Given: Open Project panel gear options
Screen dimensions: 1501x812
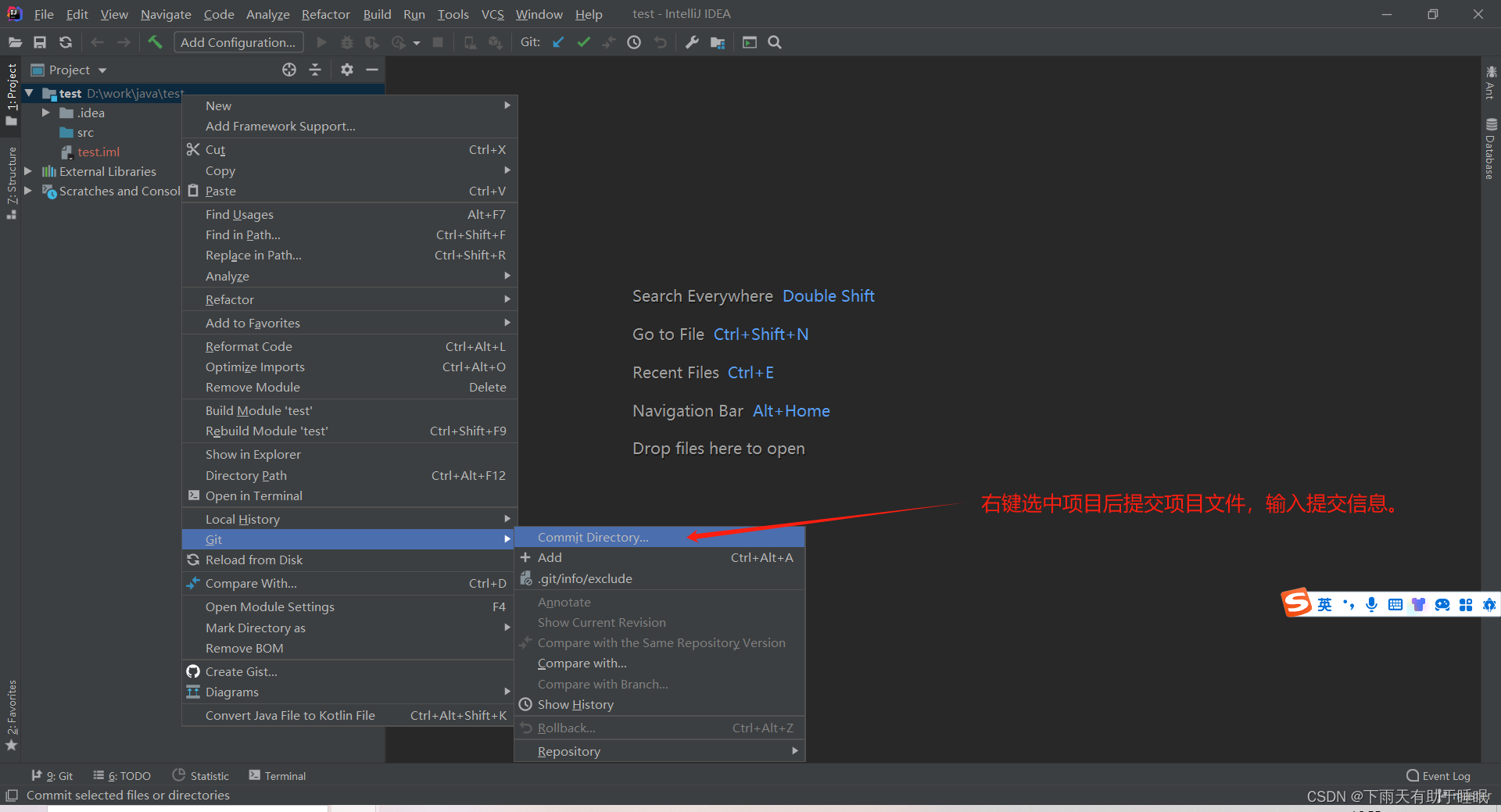Looking at the screenshot, I should pyautogui.click(x=347, y=70).
